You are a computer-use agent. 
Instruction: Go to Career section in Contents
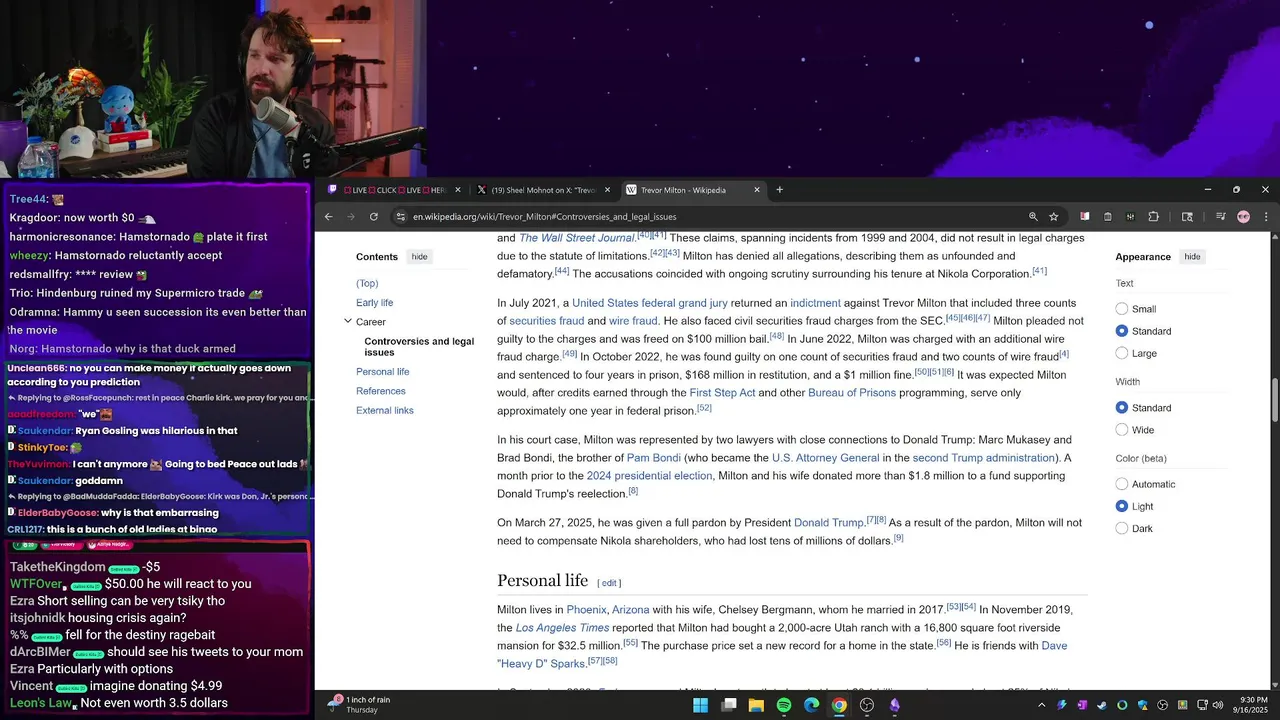370,322
